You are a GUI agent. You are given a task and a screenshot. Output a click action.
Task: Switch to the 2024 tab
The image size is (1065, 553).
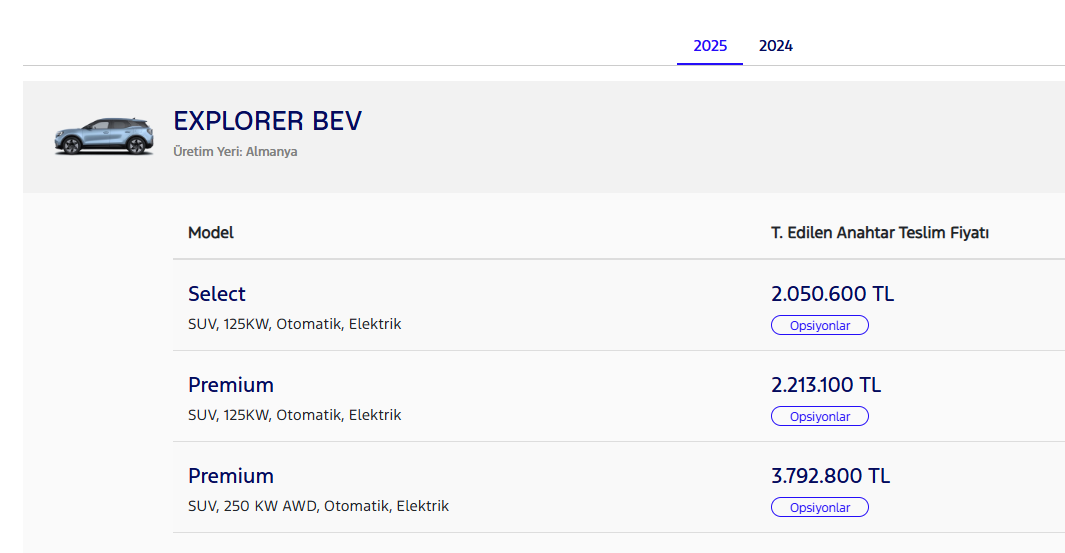(776, 46)
